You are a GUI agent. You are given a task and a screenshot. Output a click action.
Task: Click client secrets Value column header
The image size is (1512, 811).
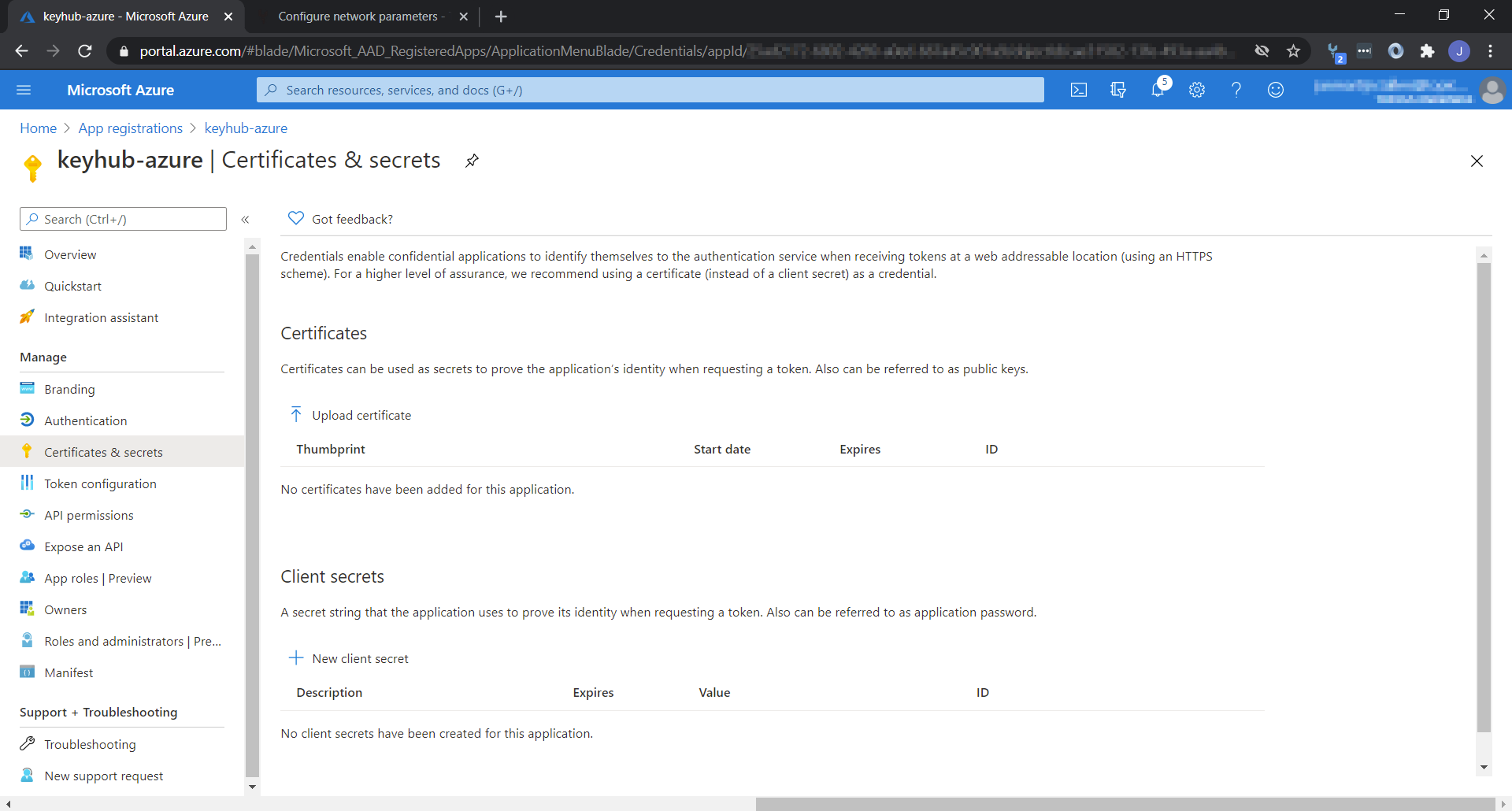[x=714, y=692]
